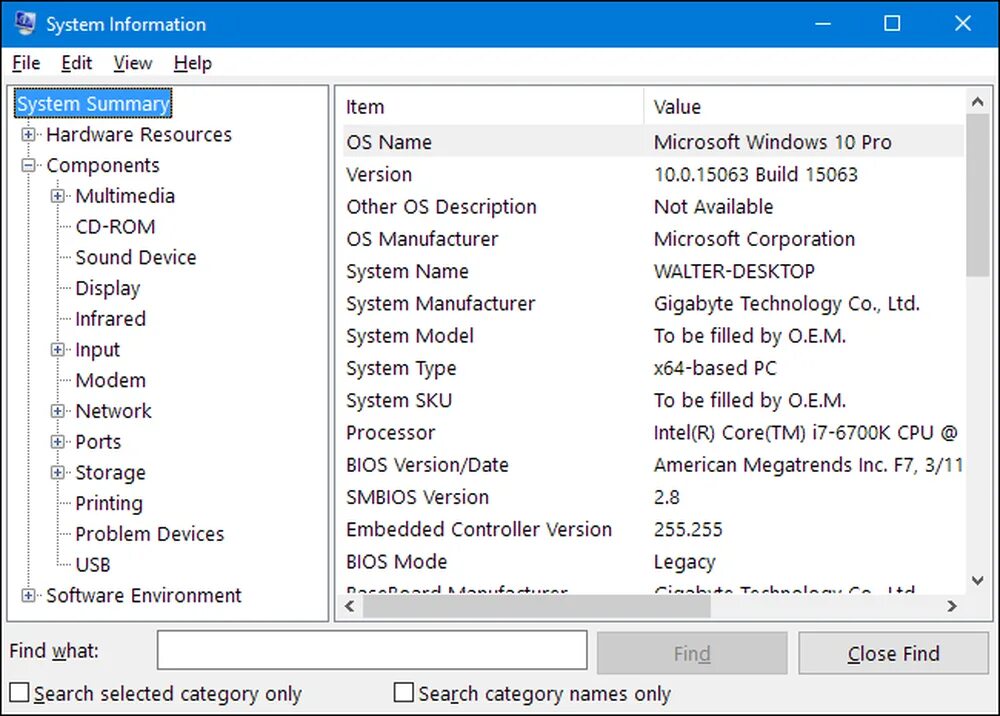Maximize the System Information window
The image size is (1000, 716).
(892, 24)
